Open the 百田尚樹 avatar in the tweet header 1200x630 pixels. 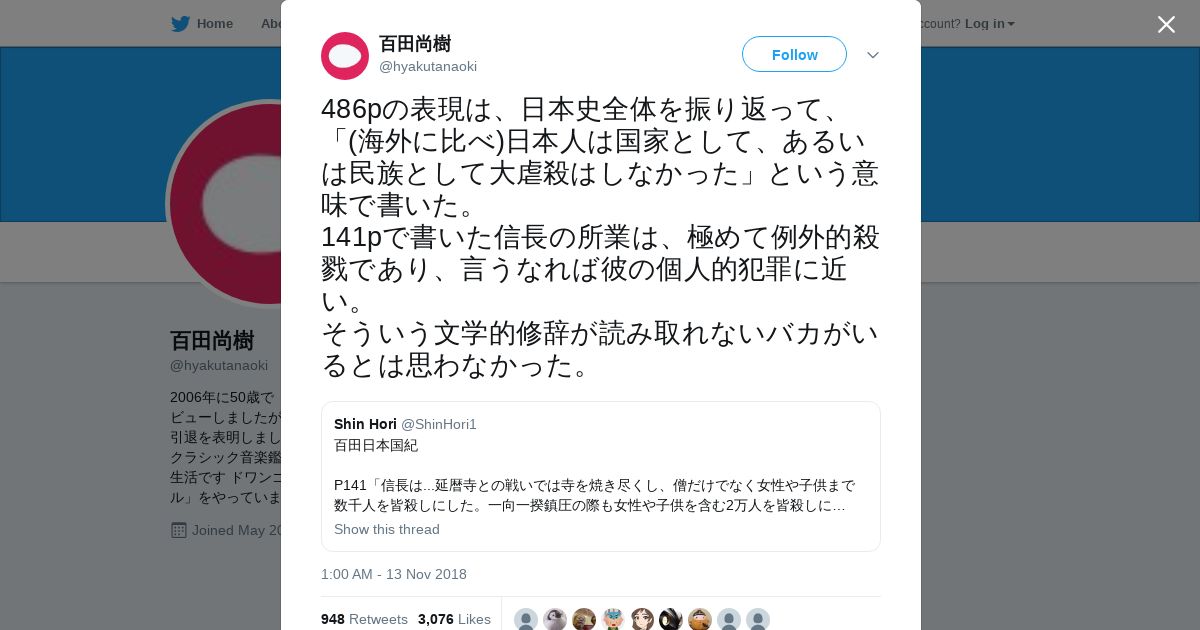(x=345, y=56)
